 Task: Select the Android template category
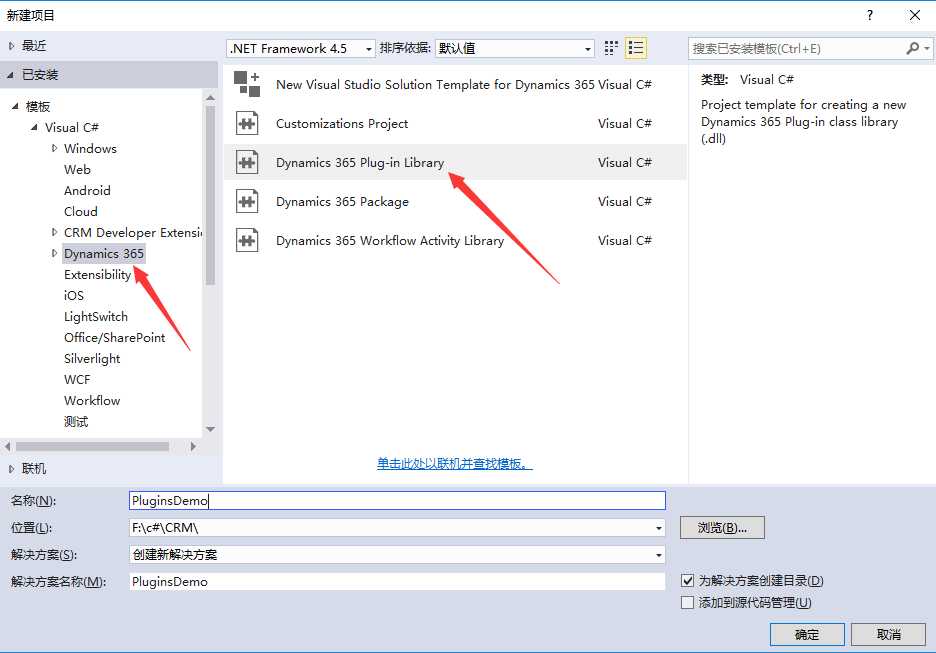tap(87, 190)
